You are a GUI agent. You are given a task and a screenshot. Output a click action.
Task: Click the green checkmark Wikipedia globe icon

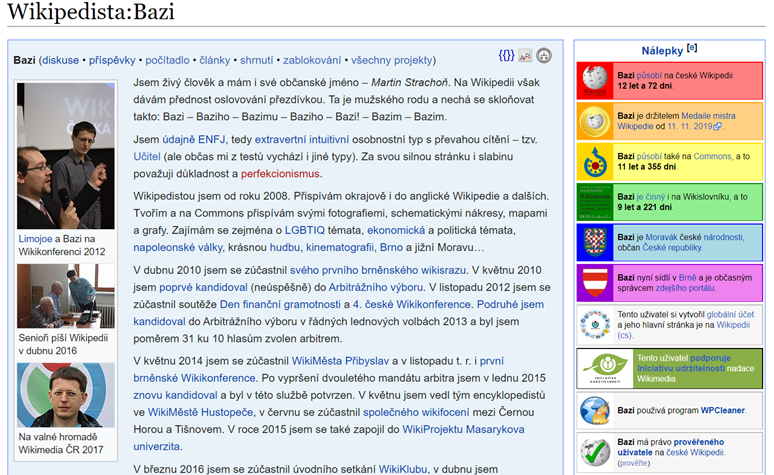point(598,451)
